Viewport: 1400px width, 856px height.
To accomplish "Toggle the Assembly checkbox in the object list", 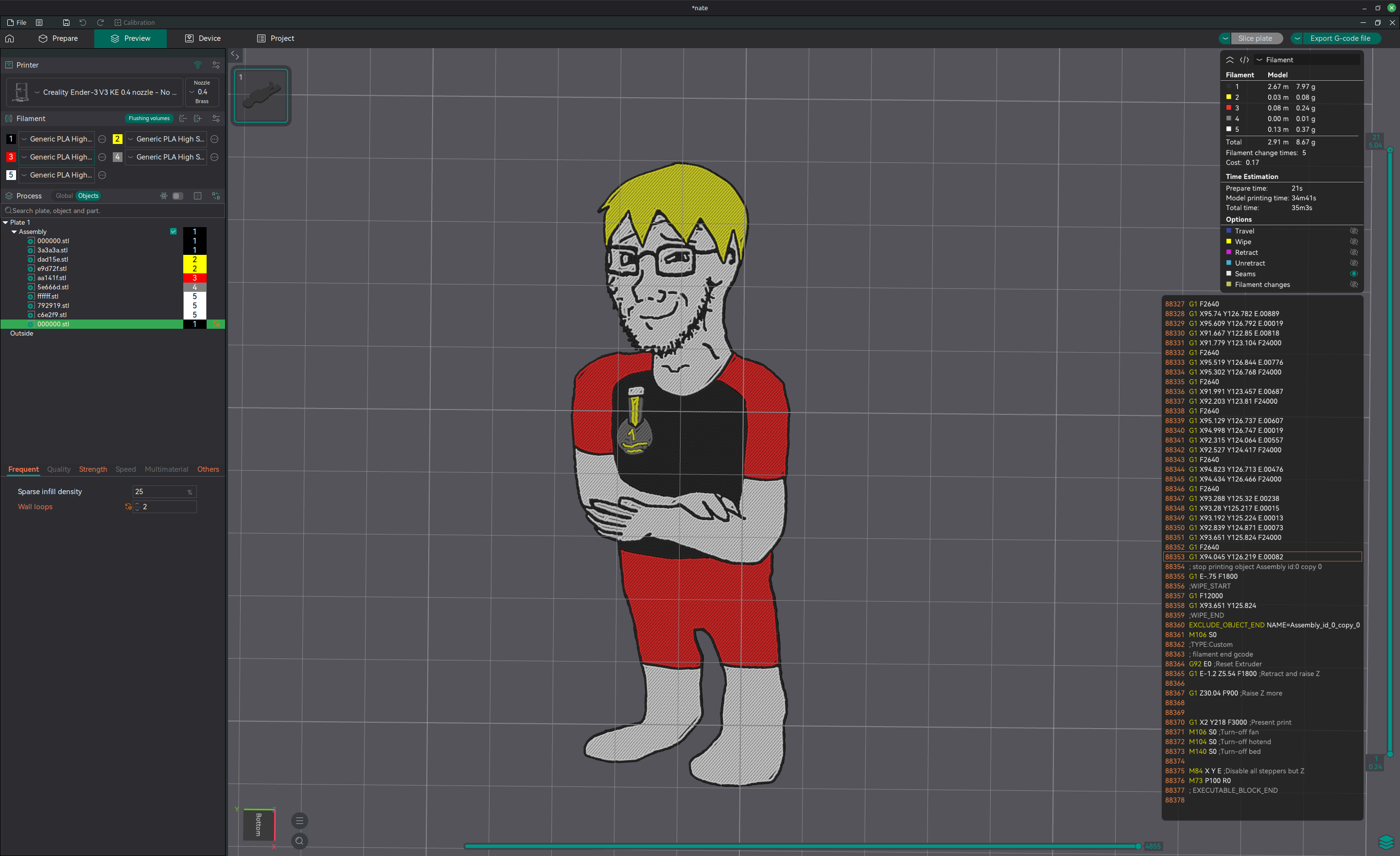I will tap(173, 232).
